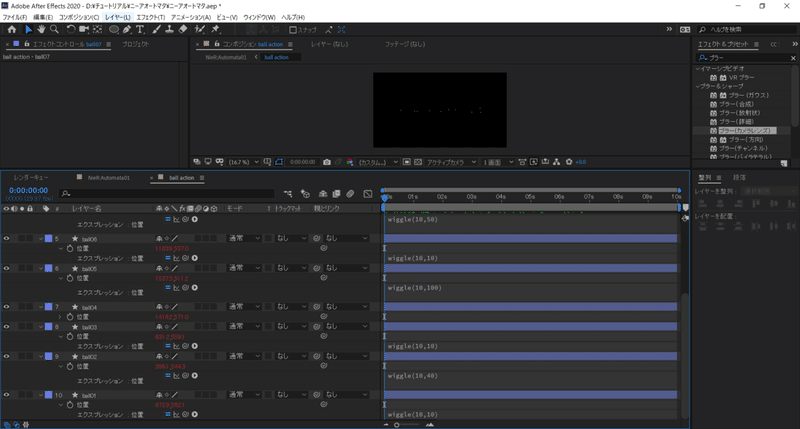Click the motion blur enable icon in the timeline

click(350, 194)
